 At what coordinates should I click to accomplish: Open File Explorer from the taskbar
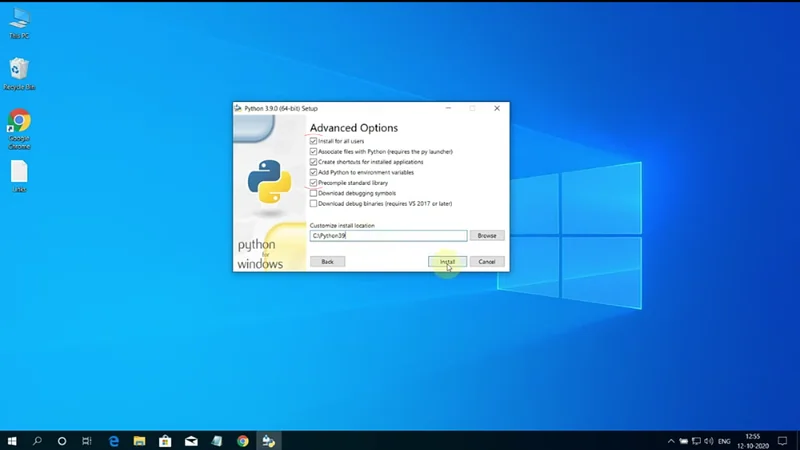point(140,440)
